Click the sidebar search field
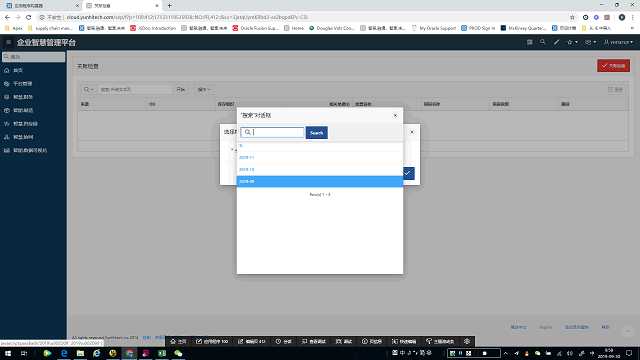The width and height of the screenshot is (640, 360). 33,57
